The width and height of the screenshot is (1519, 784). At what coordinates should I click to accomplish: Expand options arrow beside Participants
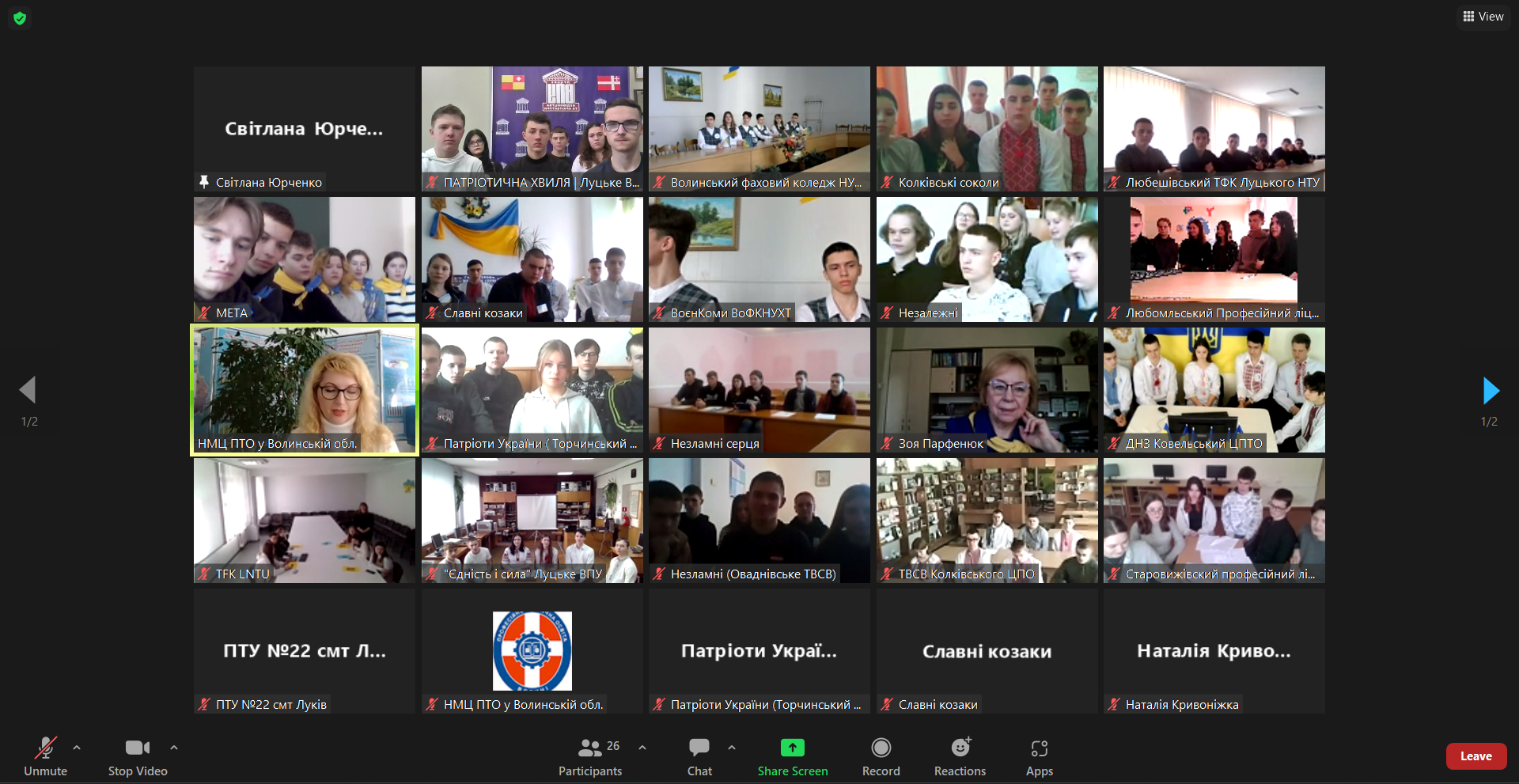pos(642,747)
